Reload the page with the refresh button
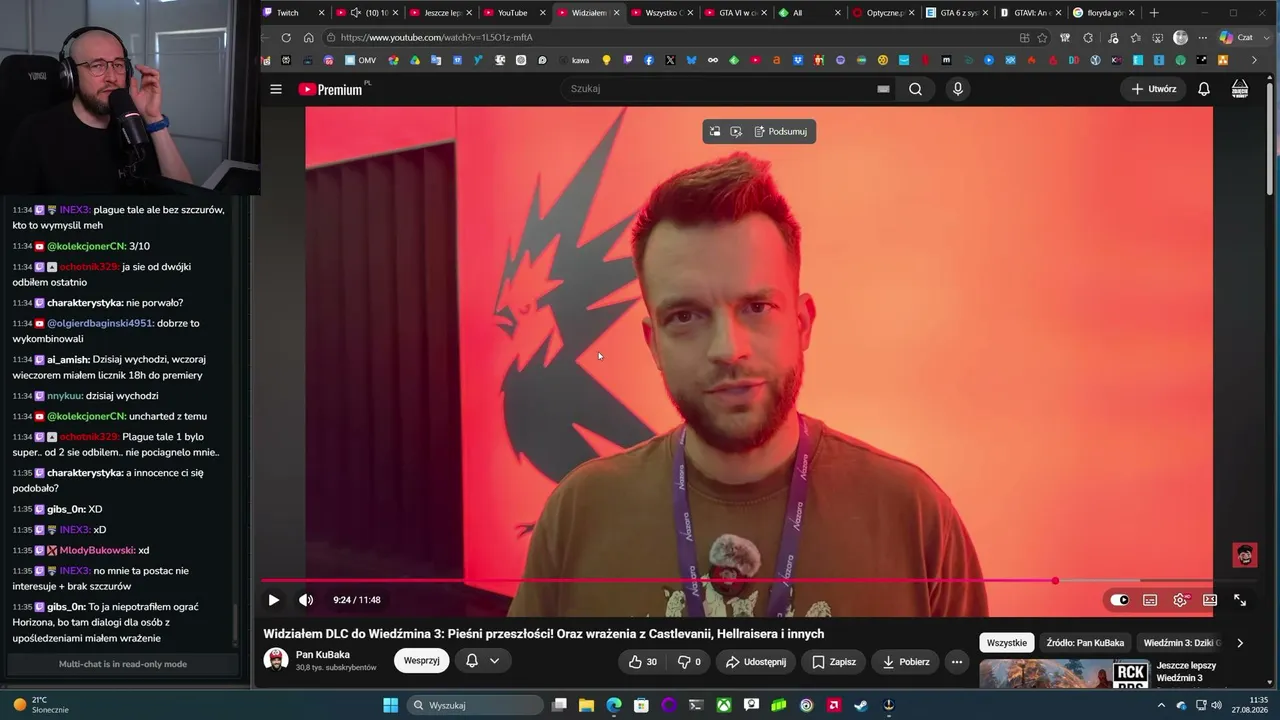The width and height of the screenshot is (1280, 720). (x=286, y=38)
